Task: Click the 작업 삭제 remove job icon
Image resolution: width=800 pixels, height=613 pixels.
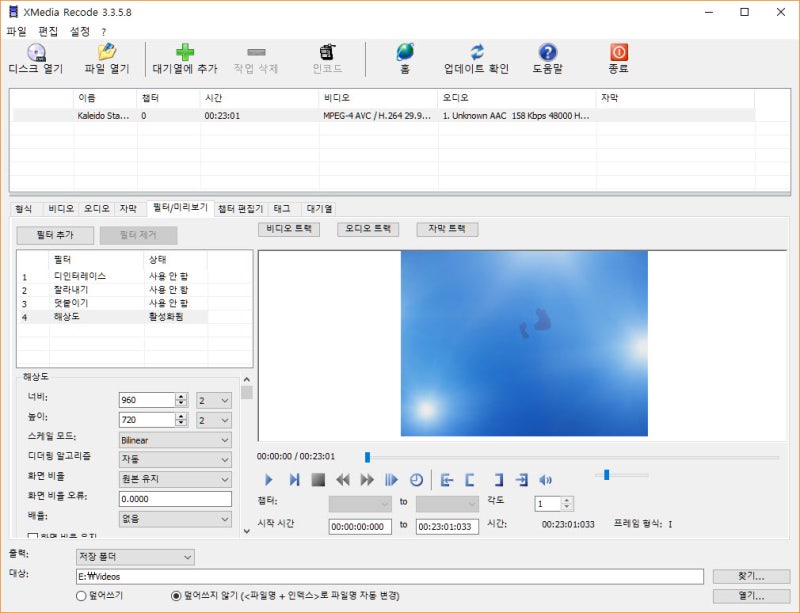Action: pyautogui.click(x=256, y=52)
